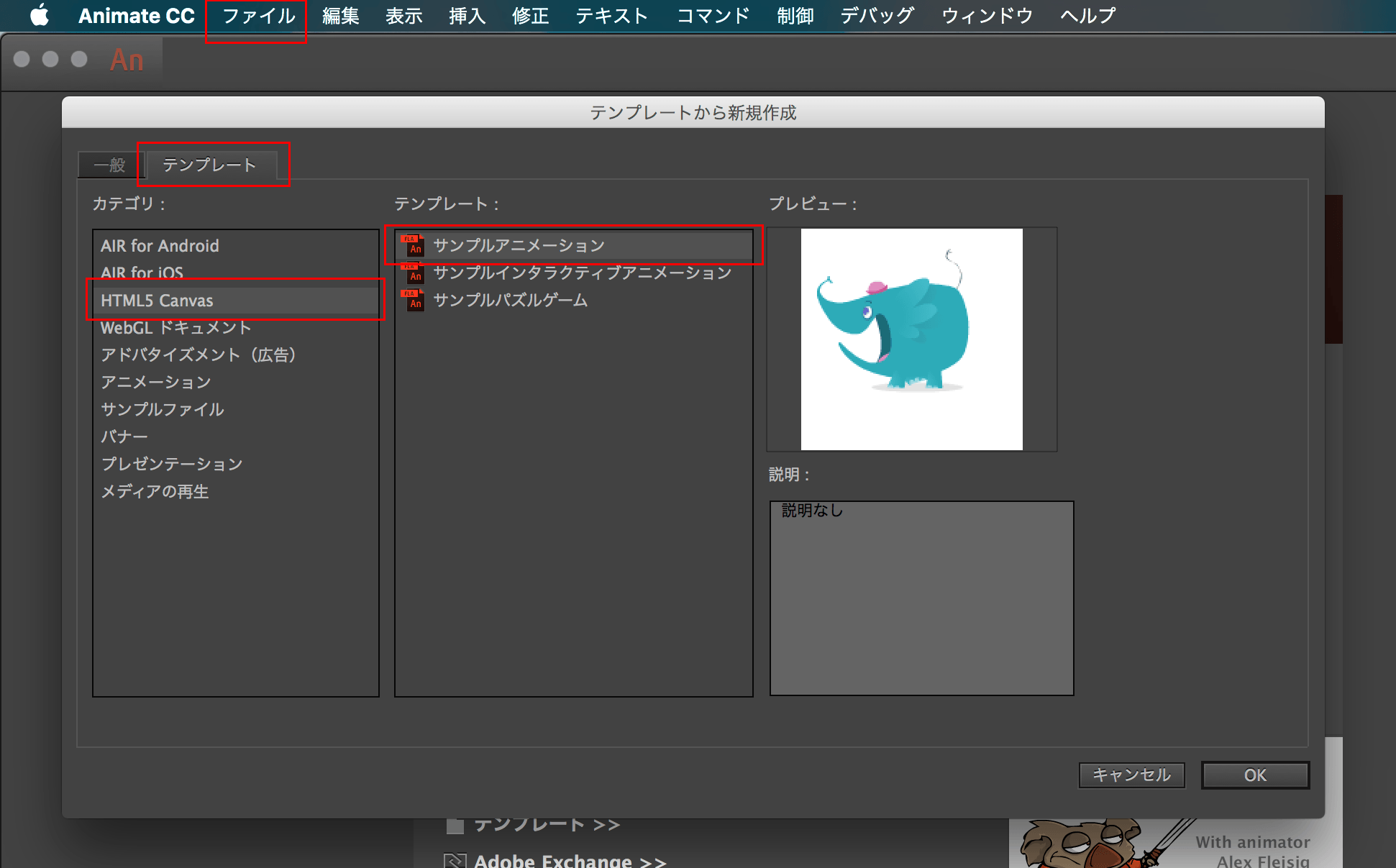Open the 修正 menu
Image resolution: width=1396 pixels, height=868 pixels.
click(530, 16)
